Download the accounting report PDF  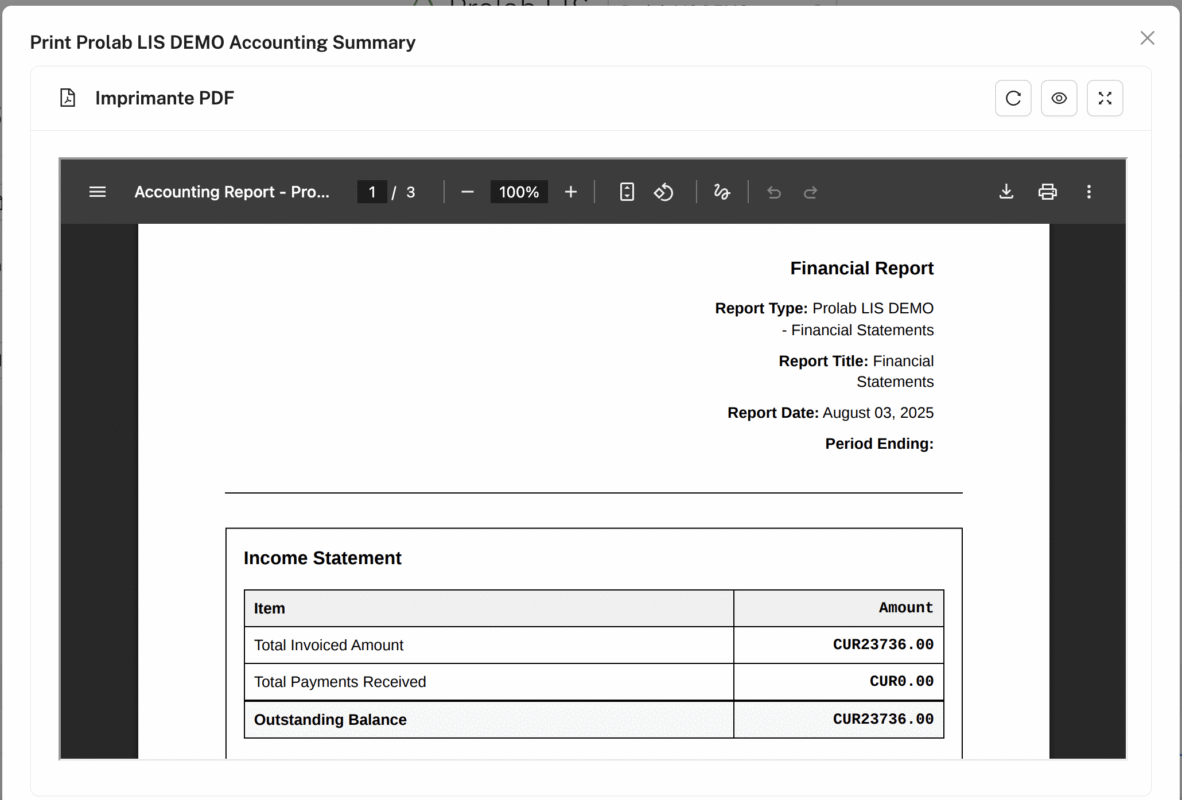coord(1006,192)
